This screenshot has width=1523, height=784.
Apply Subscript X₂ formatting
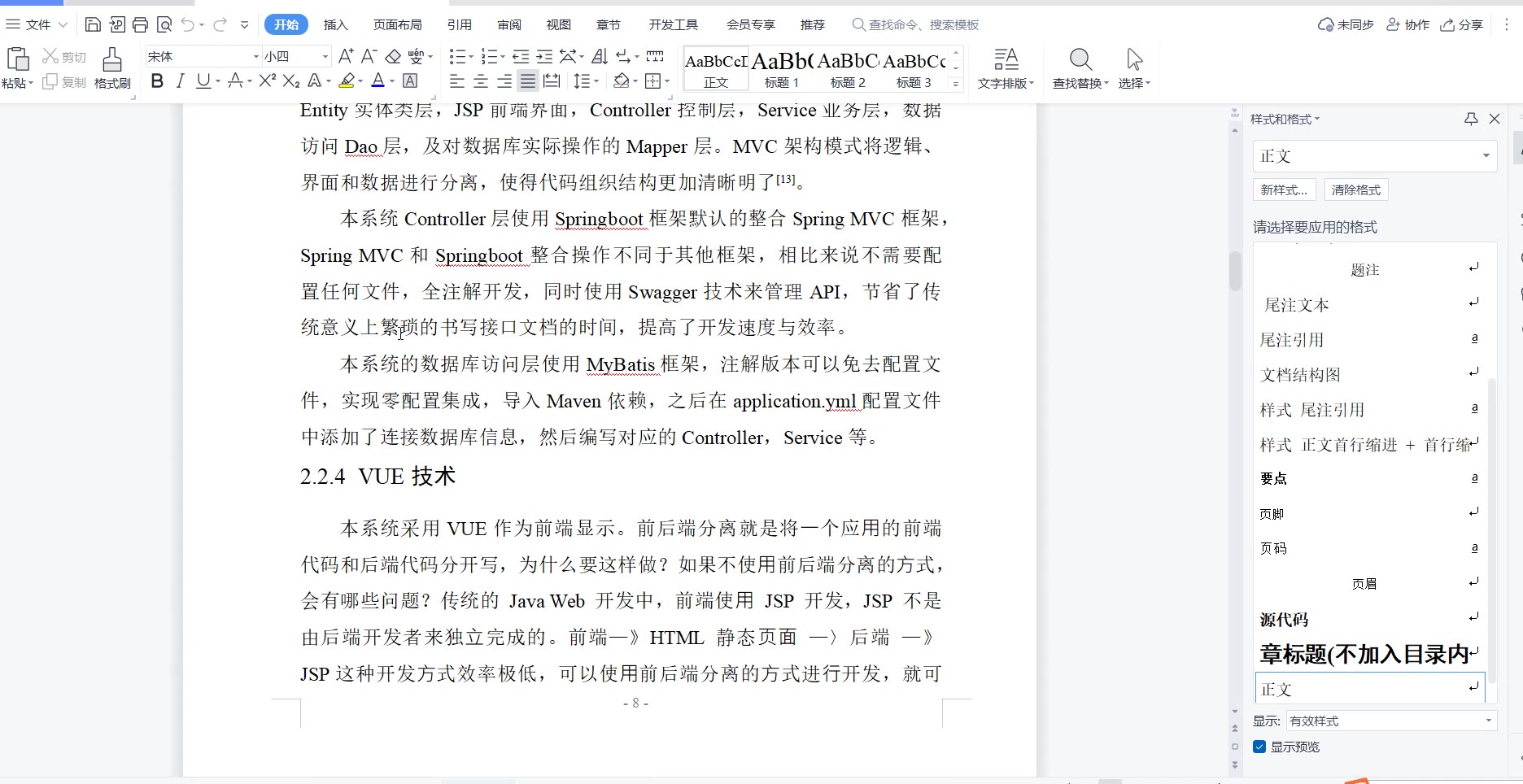tap(291, 81)
